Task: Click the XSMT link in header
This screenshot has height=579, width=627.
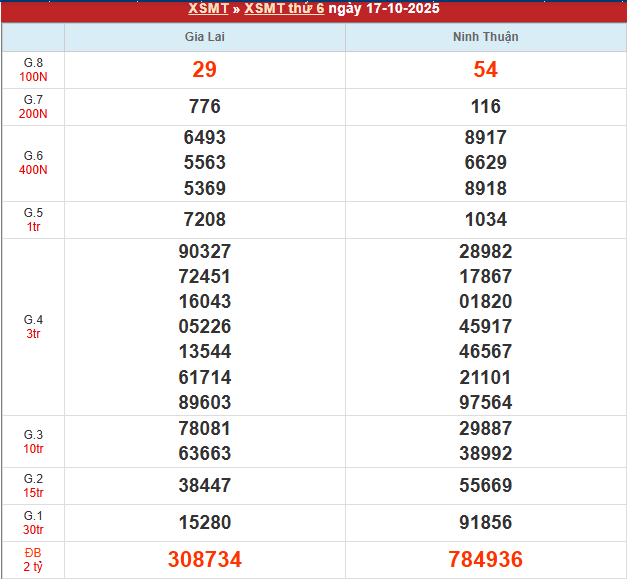Action: [x=206, y=9]
